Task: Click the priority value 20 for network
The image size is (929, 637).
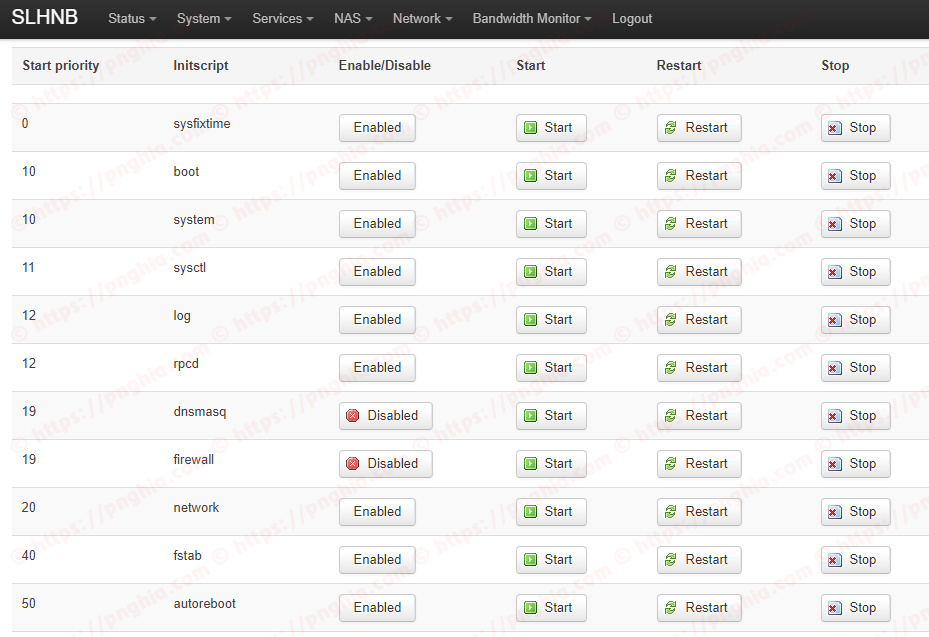Action: pos(28,508)
